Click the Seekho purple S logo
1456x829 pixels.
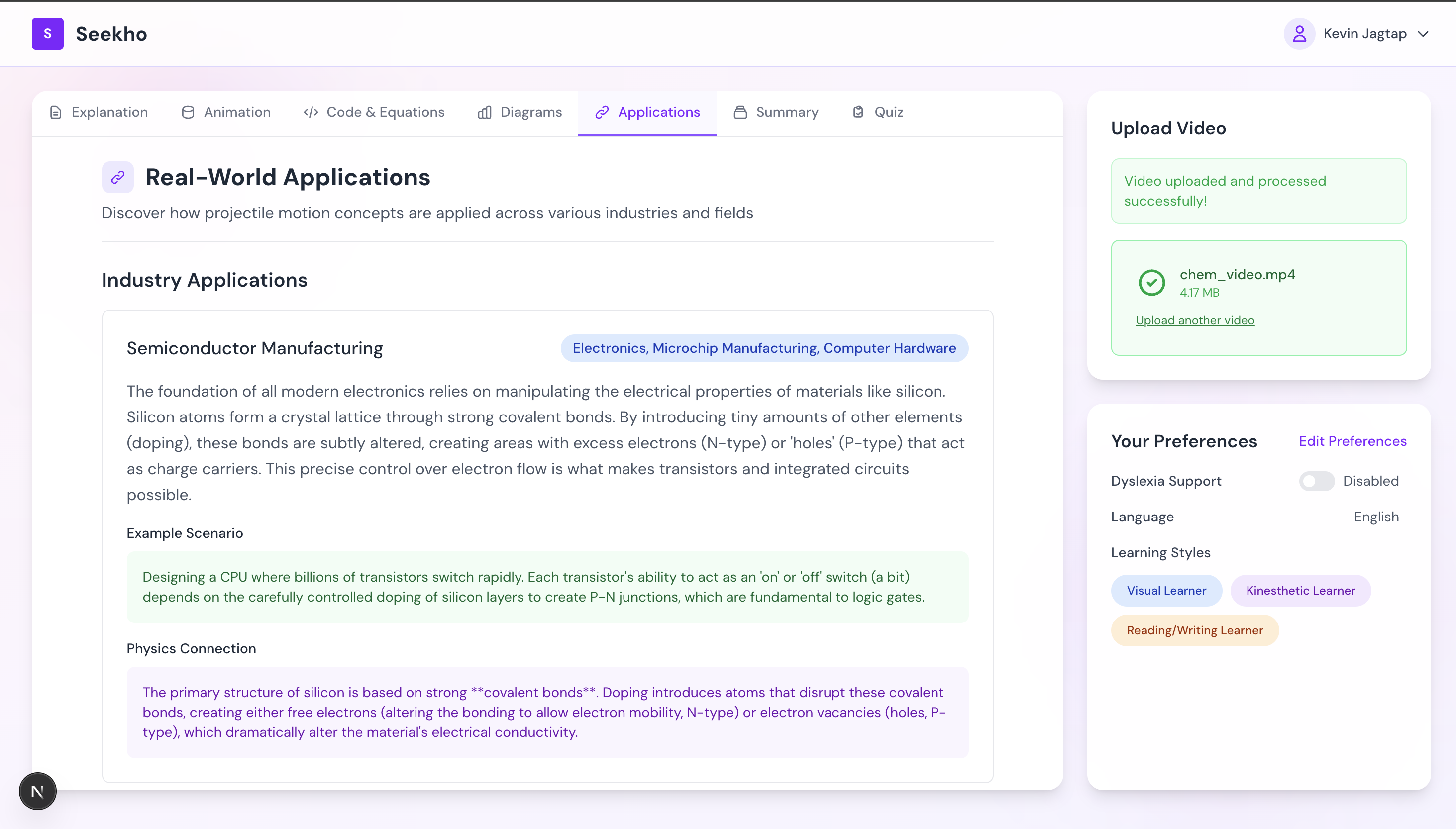(47, 34)
